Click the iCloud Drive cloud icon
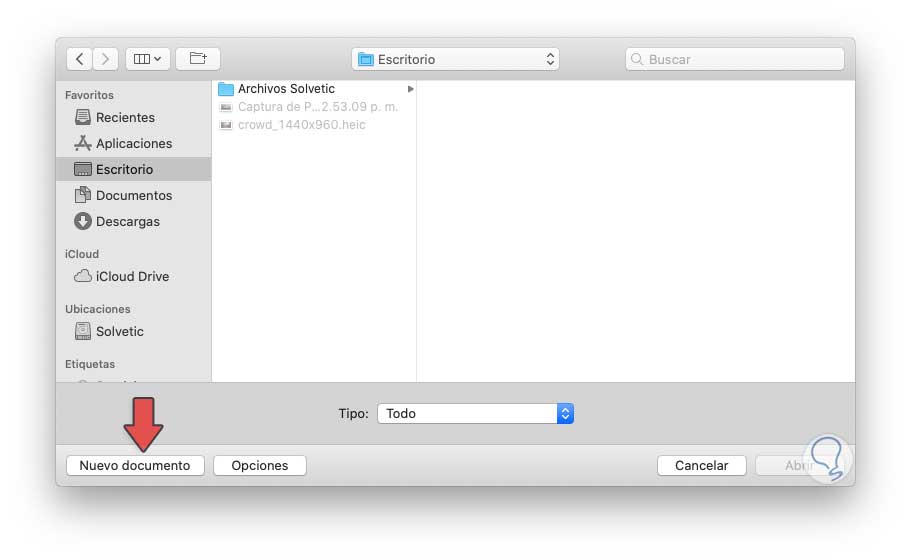Viewport: 911px width, 560px height. click(x=83, y=276)
